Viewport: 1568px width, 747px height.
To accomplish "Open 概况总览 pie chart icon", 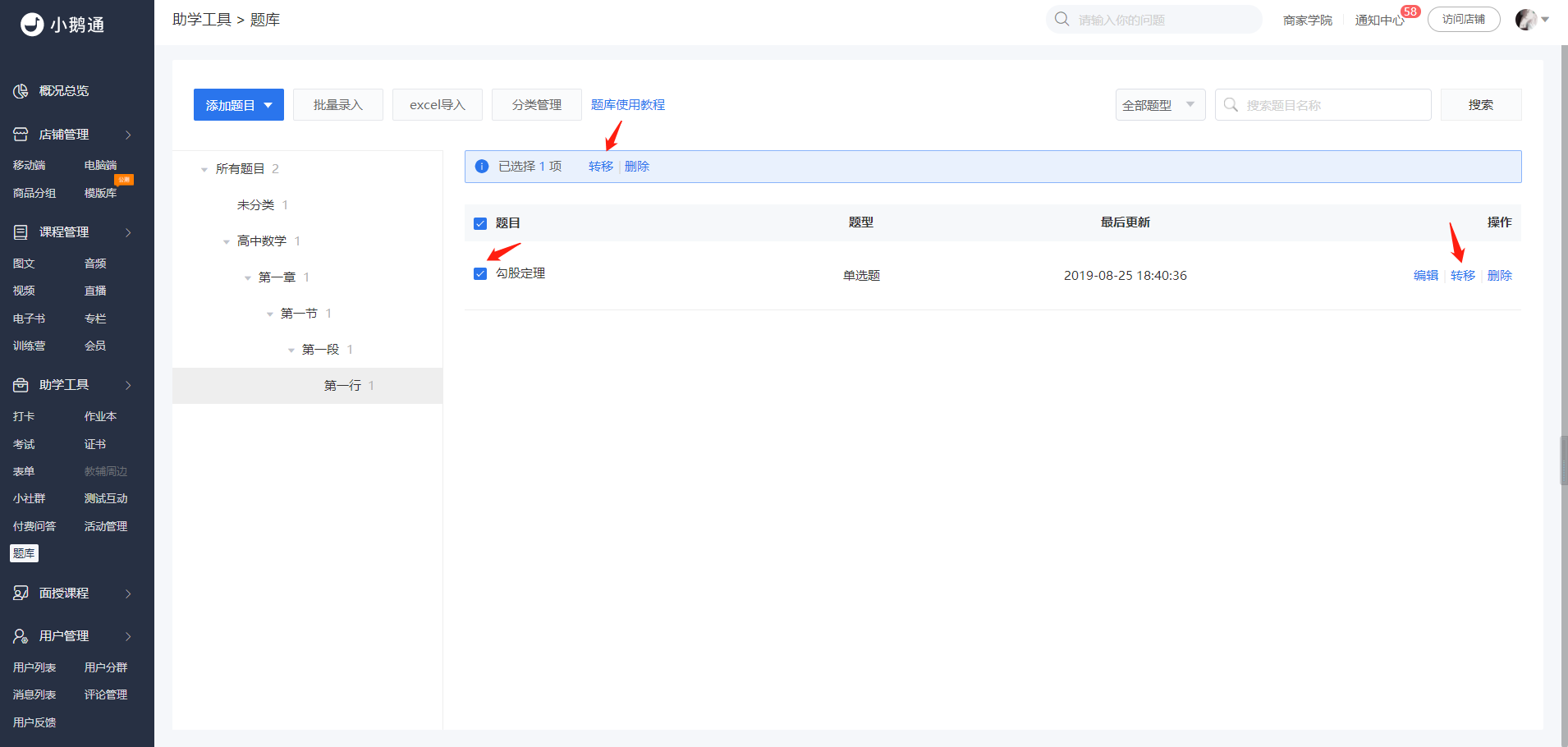I will [21, 91].
